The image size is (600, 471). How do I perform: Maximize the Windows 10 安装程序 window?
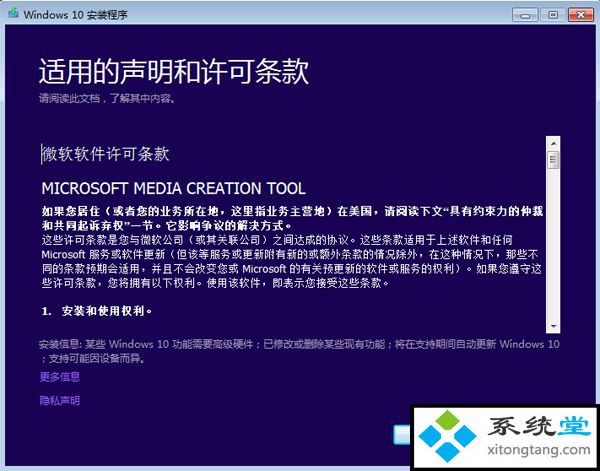pos(553,15)
